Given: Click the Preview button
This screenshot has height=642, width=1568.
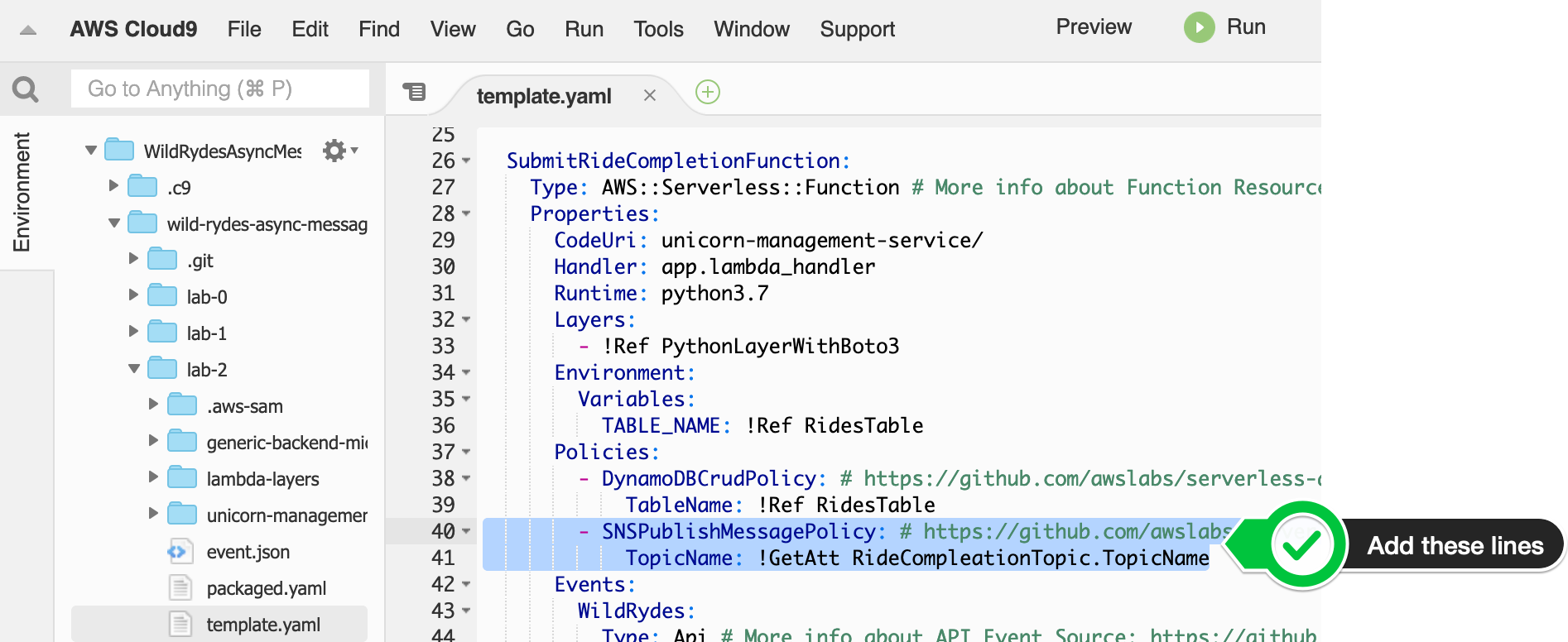Looking at the screenshot, I should pos(1094,27).
